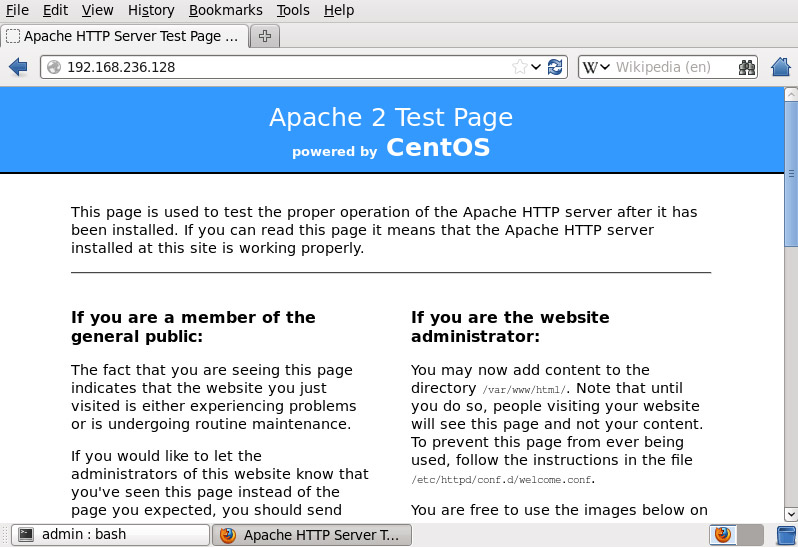Click the vertical scrollbar thumb
Image resolution: width=798 pixels, height=548 pixels.
coord(791,173)
